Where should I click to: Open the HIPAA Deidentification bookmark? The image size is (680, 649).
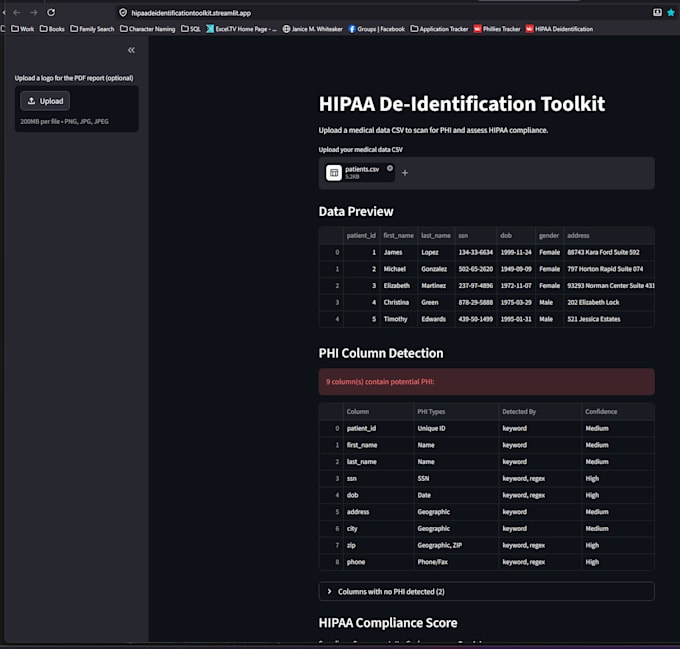(x=559, y=29)
